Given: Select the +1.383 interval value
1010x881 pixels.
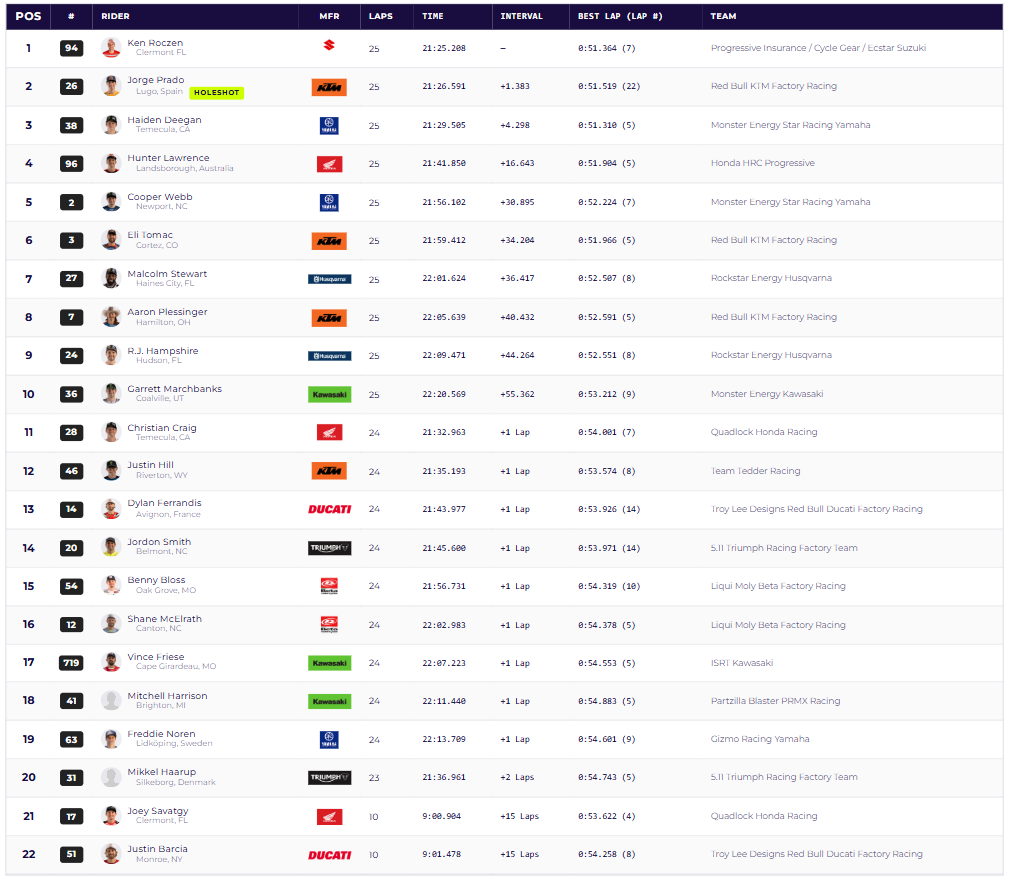Looking at the screenshot, I should pos(515,86).
